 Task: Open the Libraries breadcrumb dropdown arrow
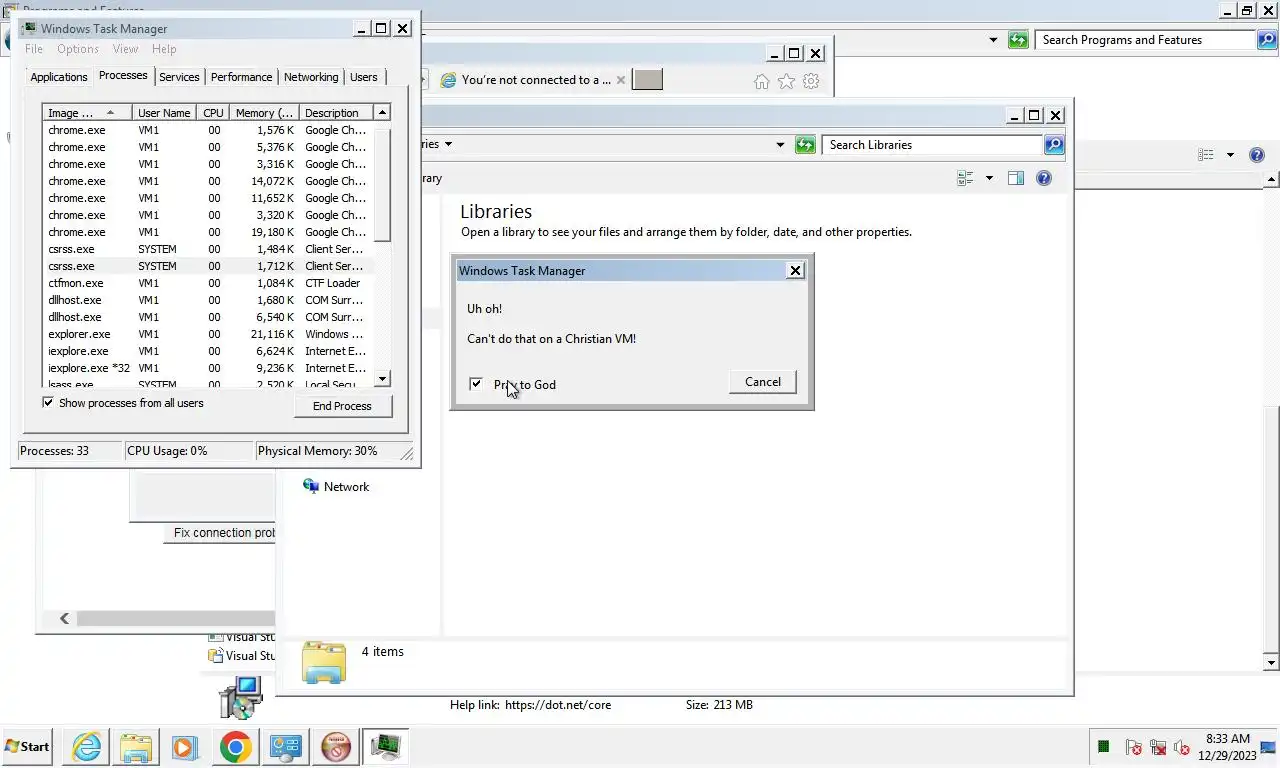(x=448, y=144)
